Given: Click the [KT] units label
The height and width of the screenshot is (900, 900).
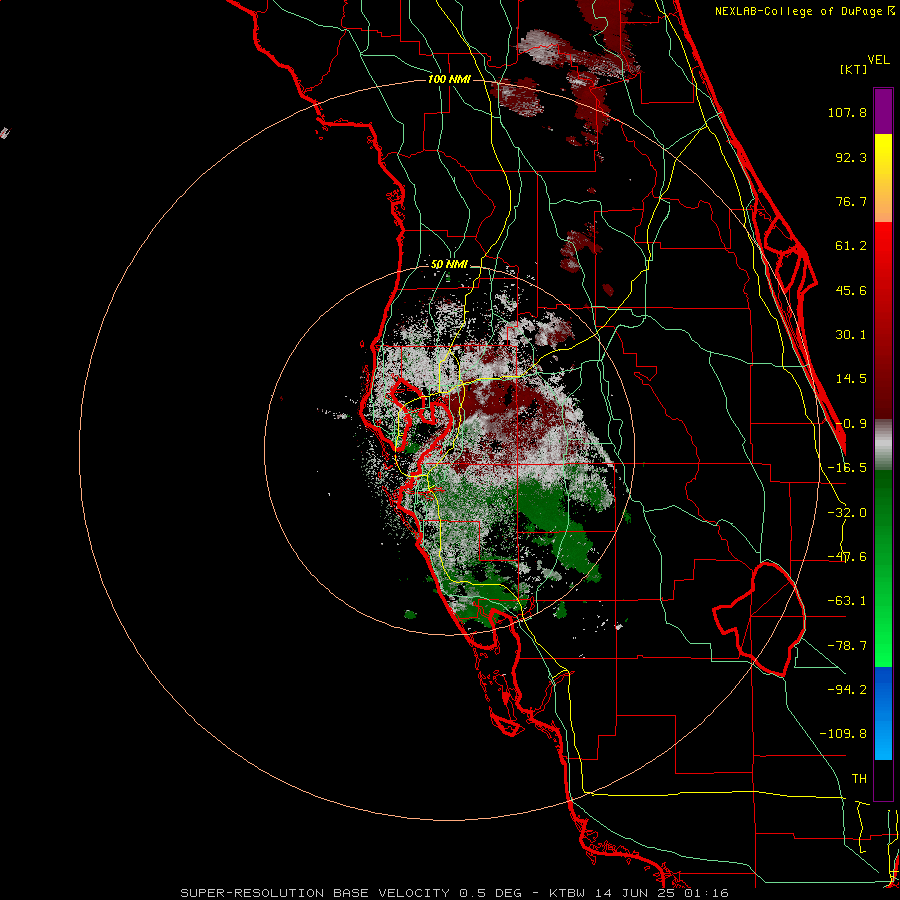Looking at the screenshot, I should [x=853, y=69].
